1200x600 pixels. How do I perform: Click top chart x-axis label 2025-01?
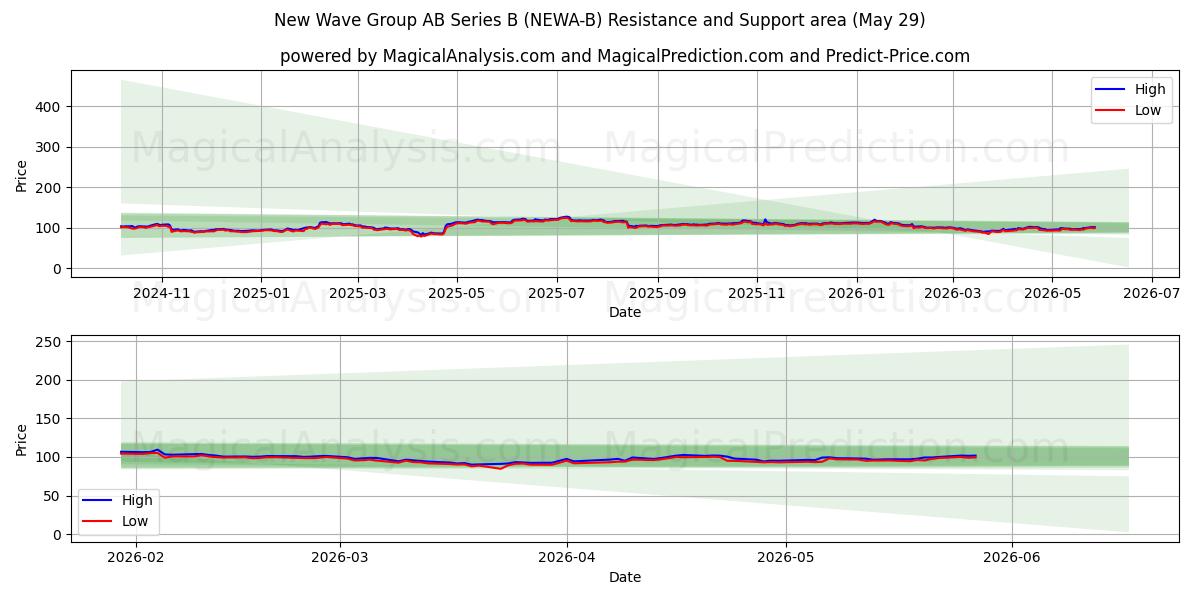261,294
